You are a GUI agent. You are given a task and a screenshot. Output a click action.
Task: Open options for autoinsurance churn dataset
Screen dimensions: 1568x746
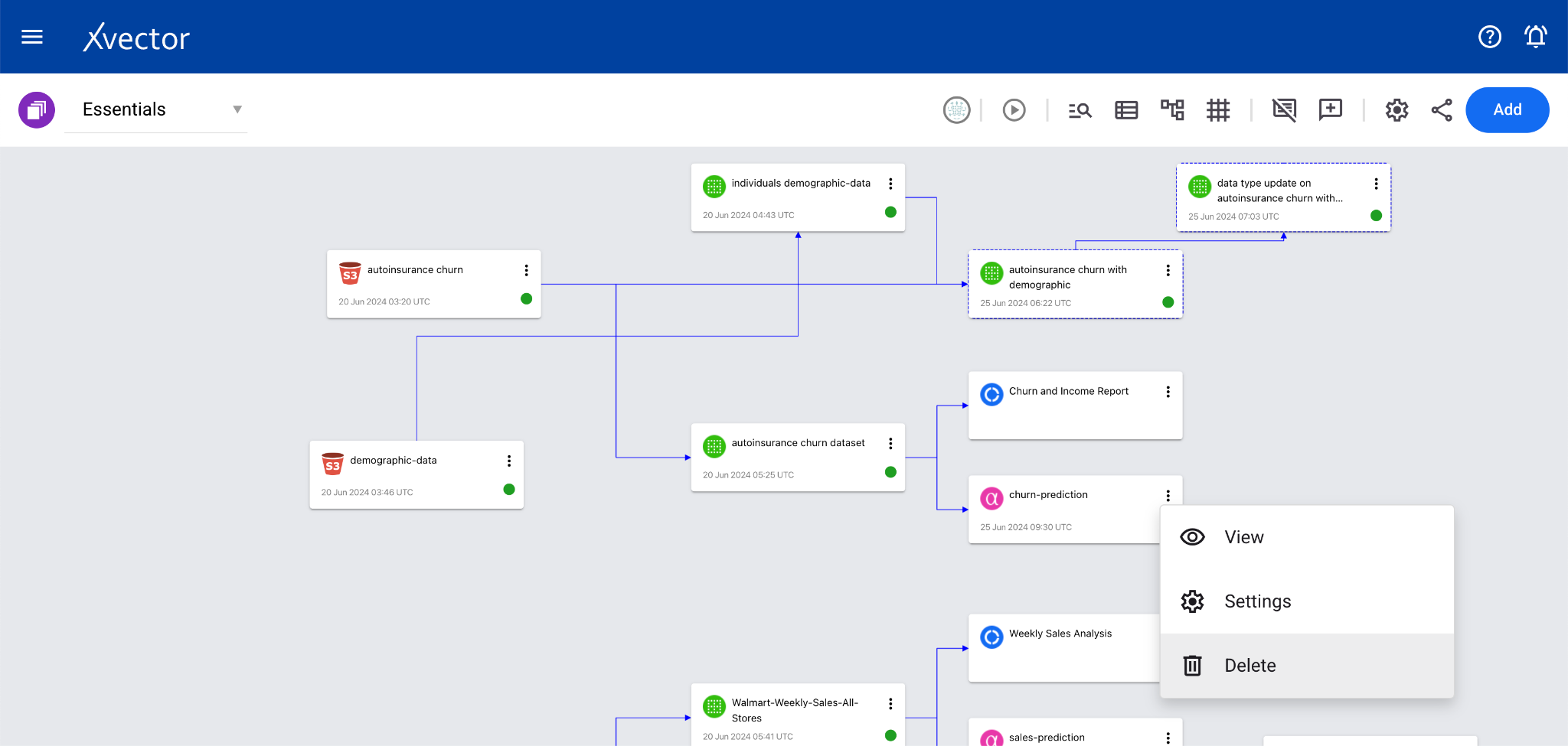890,444
